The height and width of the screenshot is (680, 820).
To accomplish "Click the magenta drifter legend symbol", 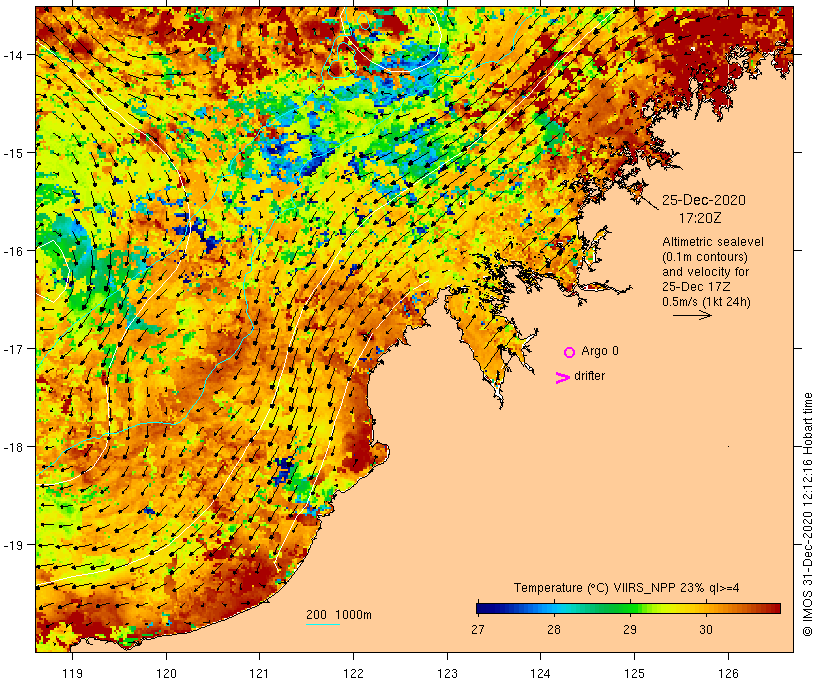I will pos(563,378).
